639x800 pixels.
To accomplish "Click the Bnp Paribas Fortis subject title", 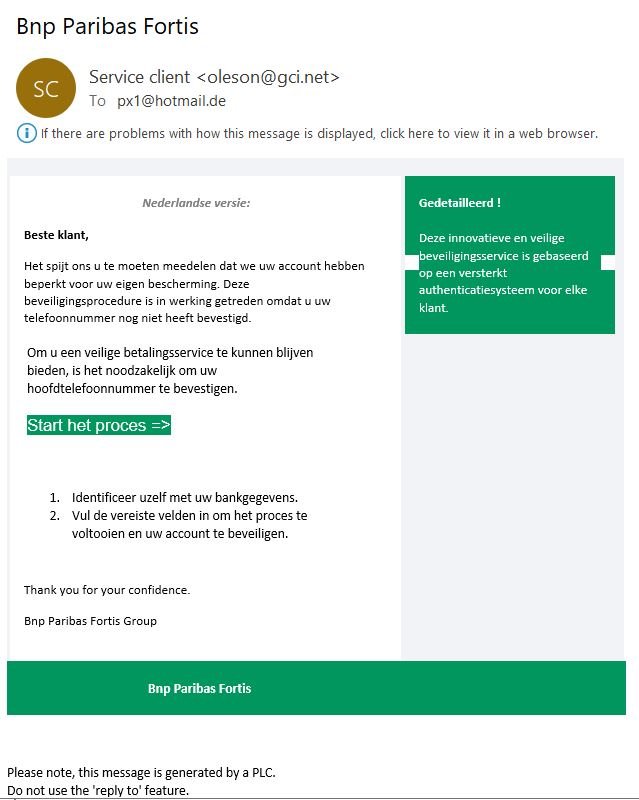I will (107, 27).
